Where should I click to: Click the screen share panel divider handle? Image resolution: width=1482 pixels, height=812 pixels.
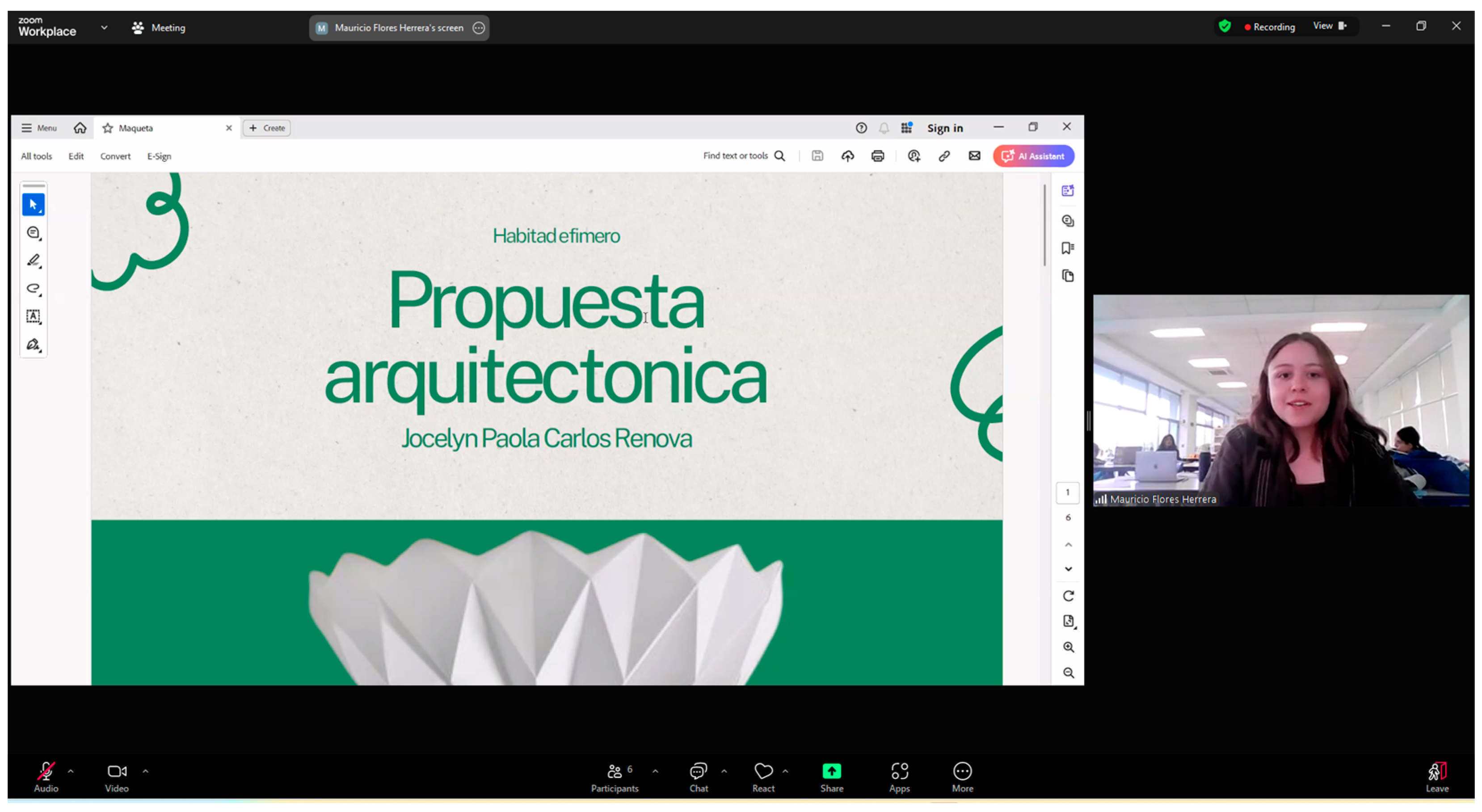coord(1089,421)
